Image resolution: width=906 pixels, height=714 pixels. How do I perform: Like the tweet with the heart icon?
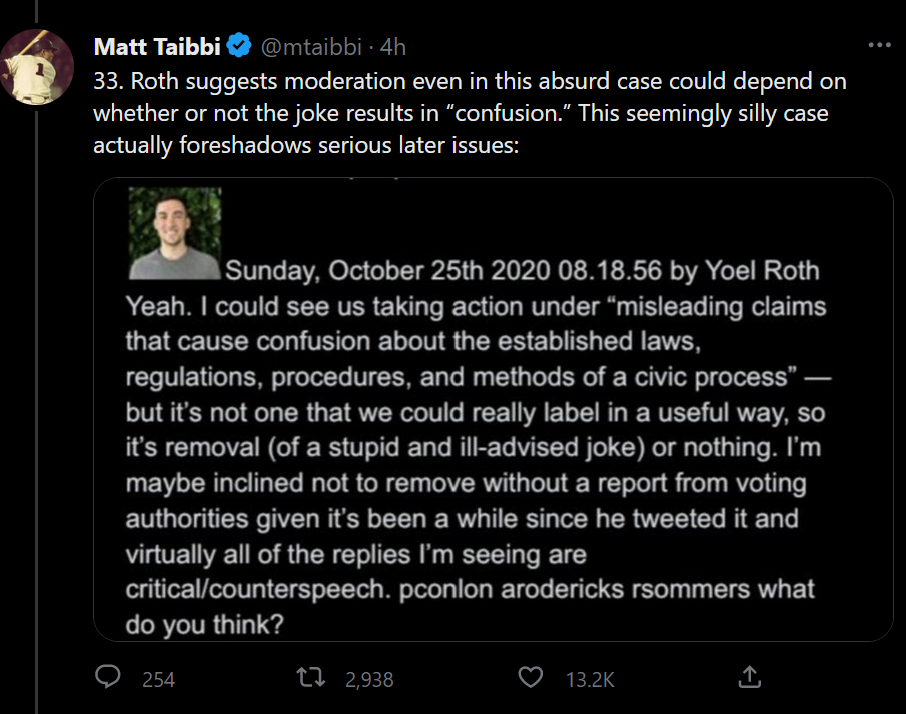531,678
